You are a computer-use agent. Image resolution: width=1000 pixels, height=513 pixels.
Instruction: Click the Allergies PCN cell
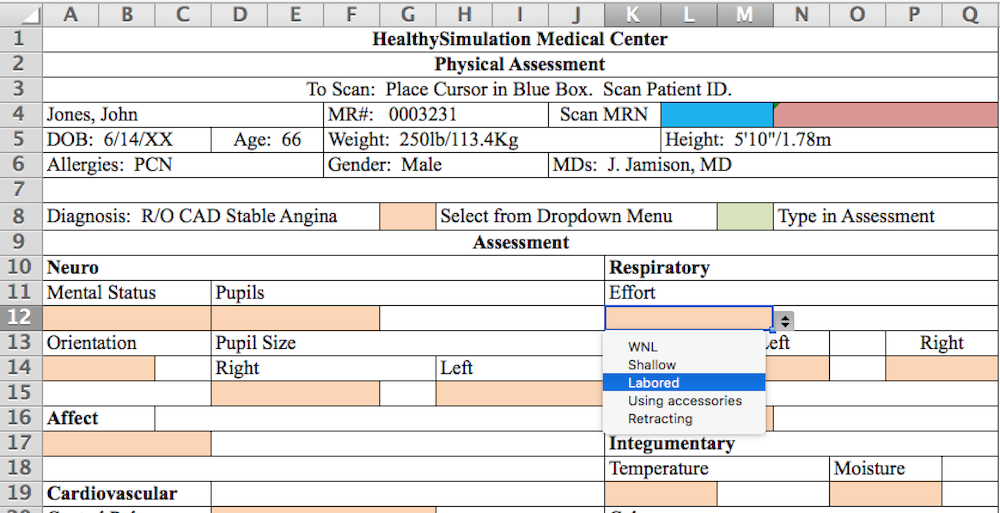[x=183, y=165]
